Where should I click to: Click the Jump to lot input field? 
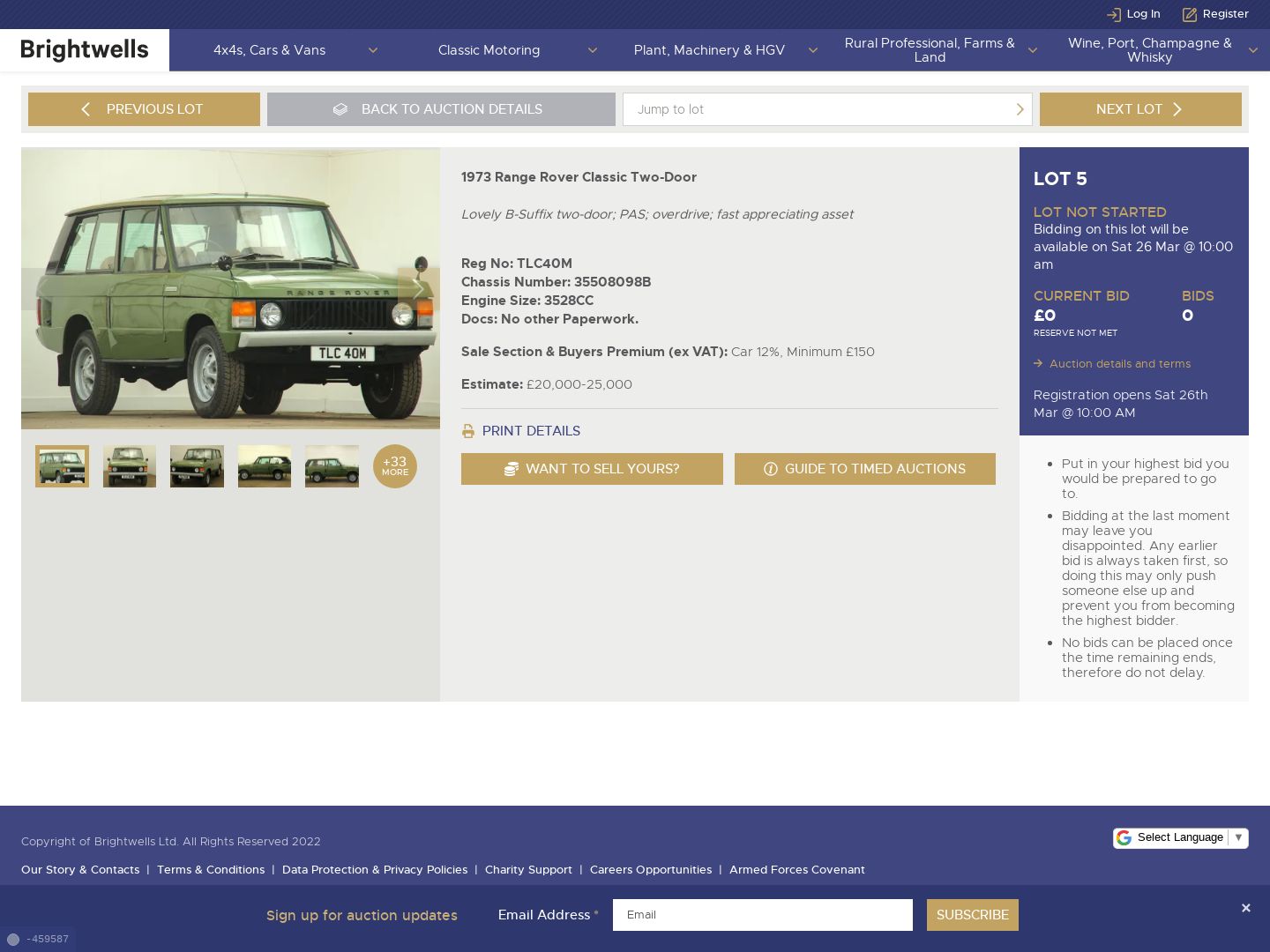pyautogui.click(x=827, y=109)
